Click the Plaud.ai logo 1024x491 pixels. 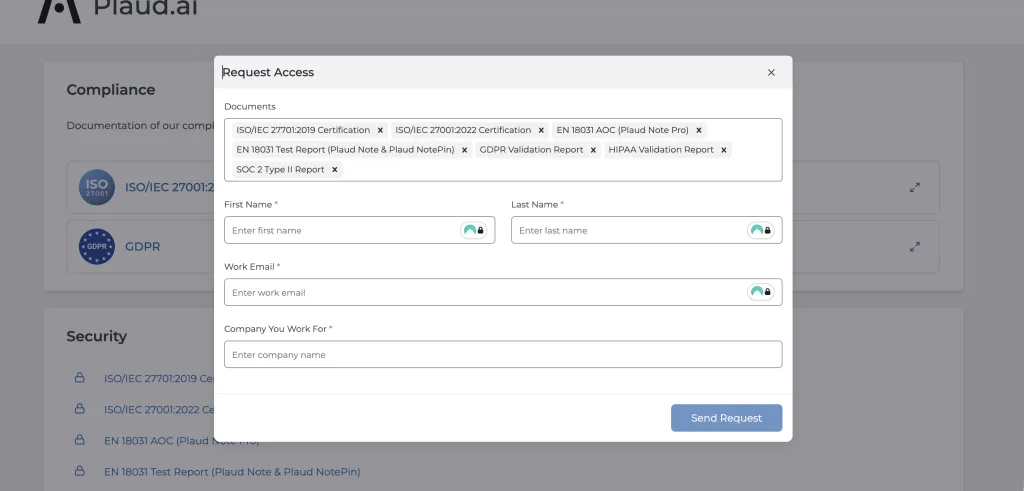point(100,8)
